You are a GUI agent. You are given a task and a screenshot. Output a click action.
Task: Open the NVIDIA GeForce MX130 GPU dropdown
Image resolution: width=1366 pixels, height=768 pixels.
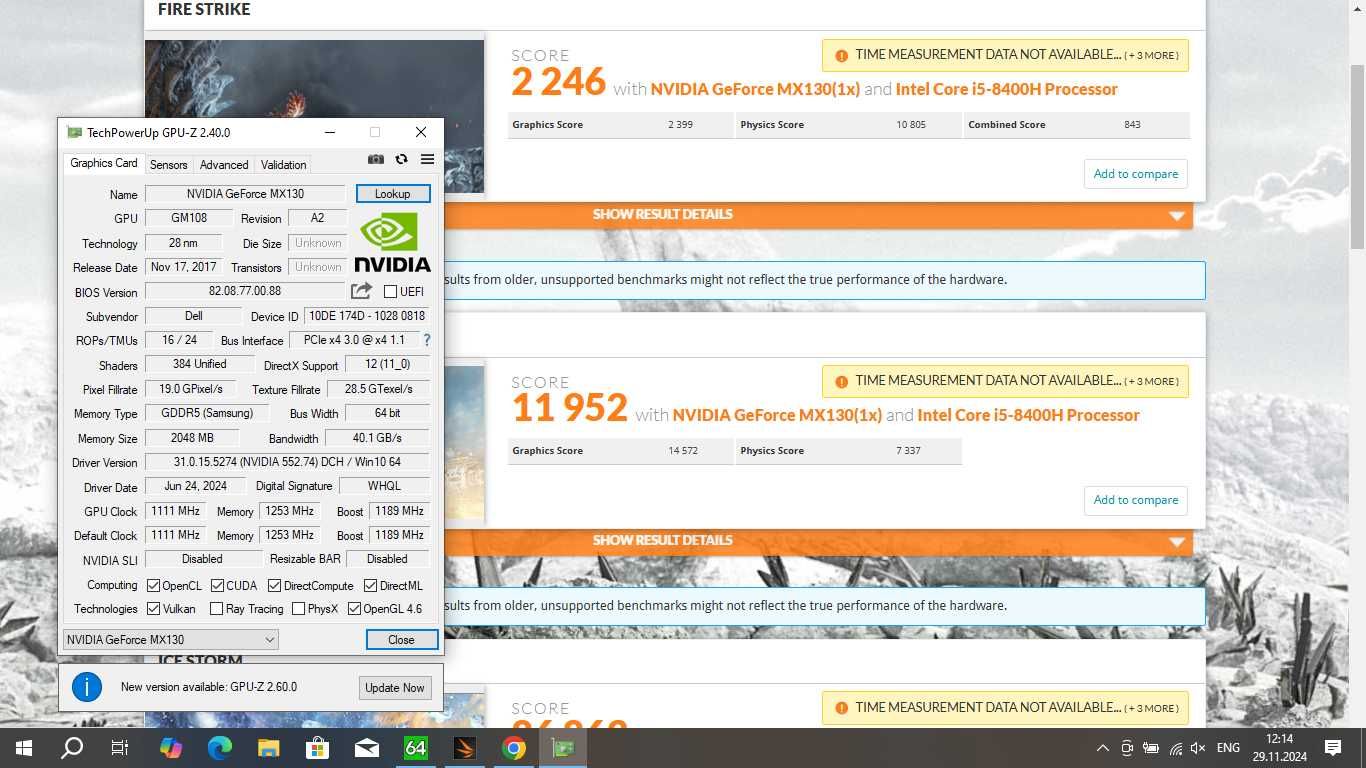171,639
